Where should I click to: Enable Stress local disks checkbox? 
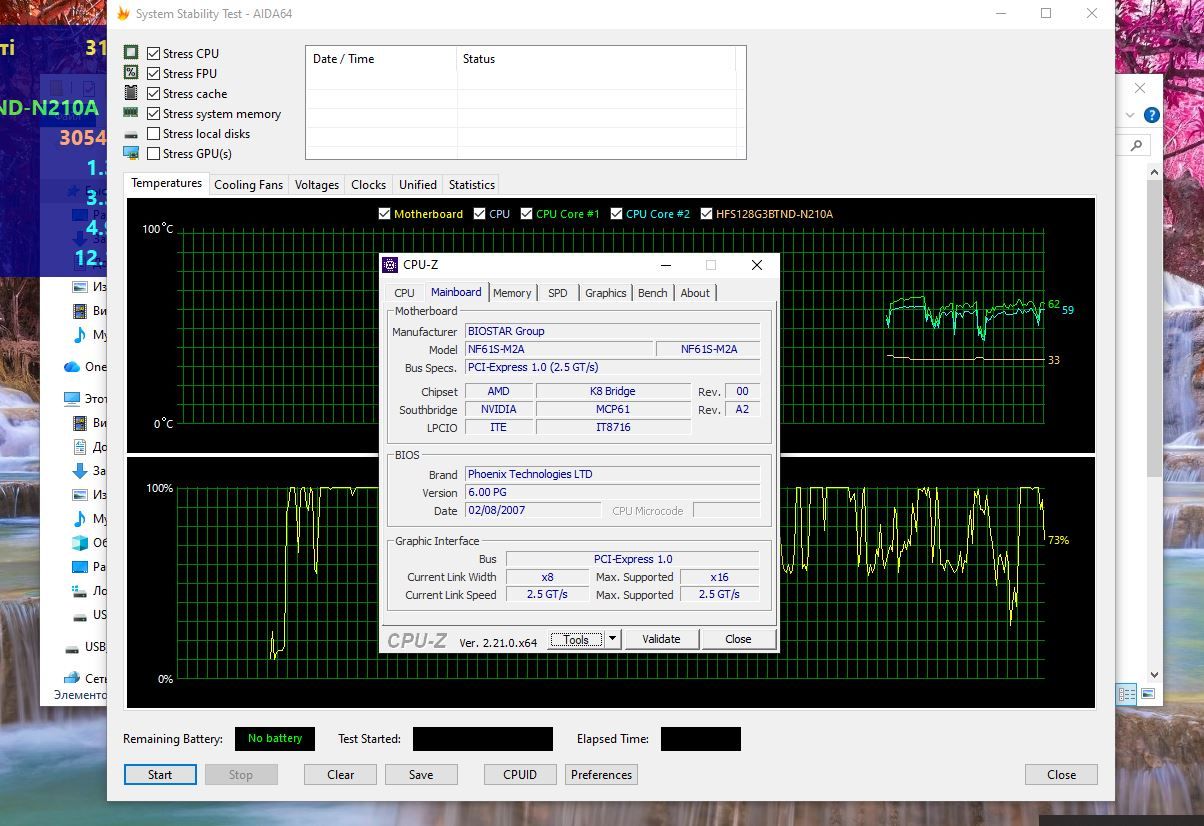click(x=153, y=133)
